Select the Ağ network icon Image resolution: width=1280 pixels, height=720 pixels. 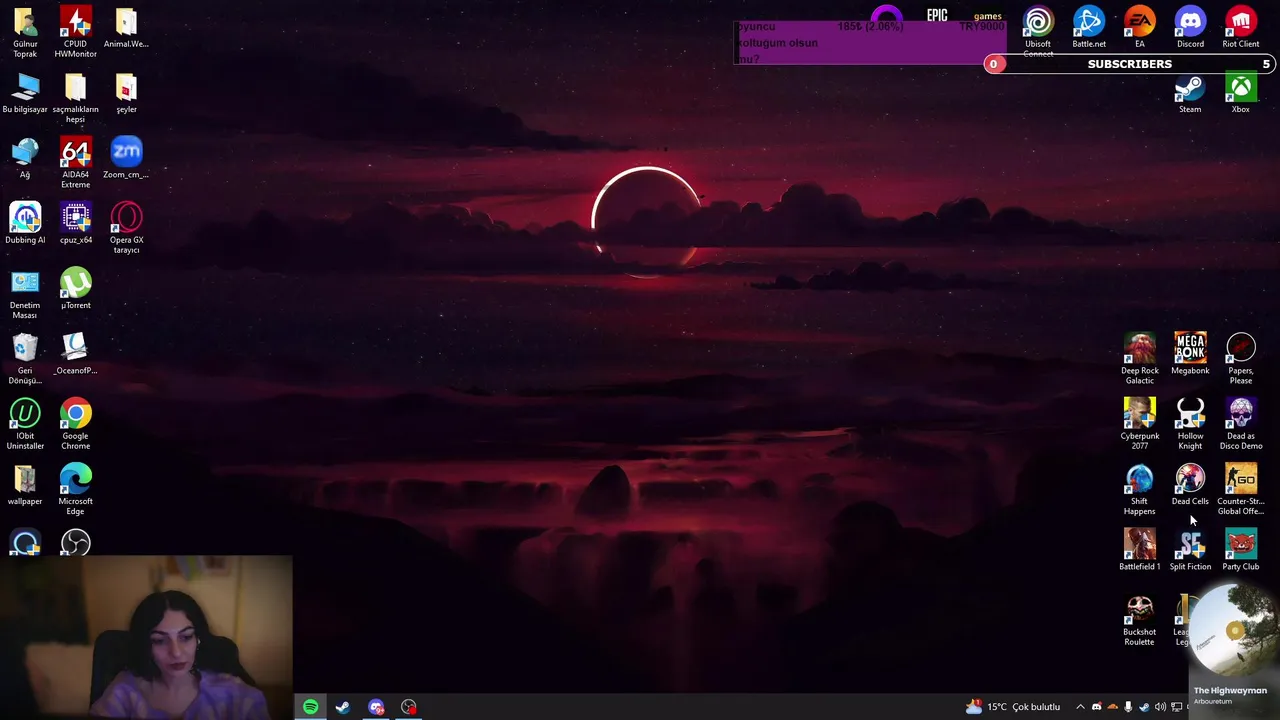tap(25, 158)
